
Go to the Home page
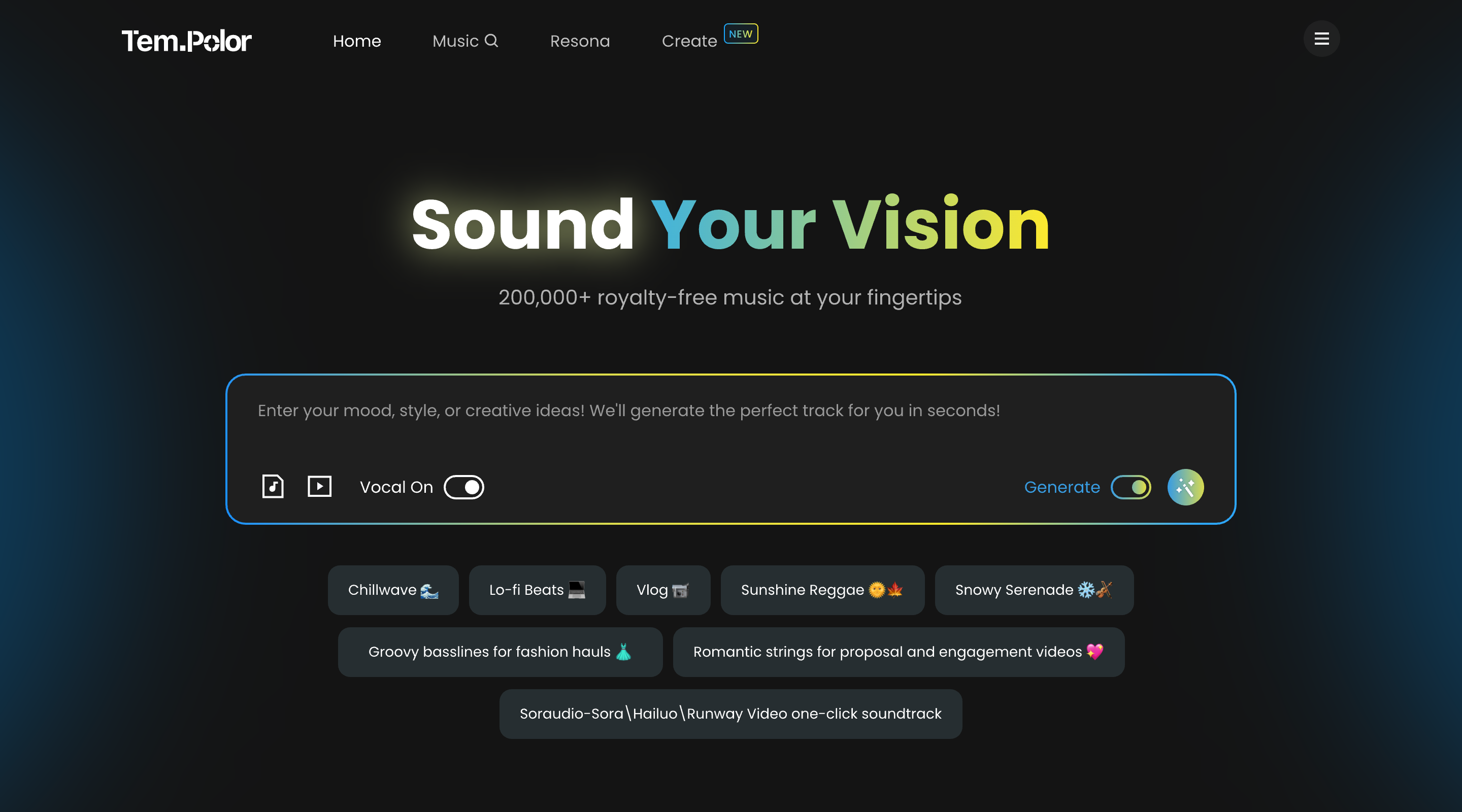click(357, 40)
